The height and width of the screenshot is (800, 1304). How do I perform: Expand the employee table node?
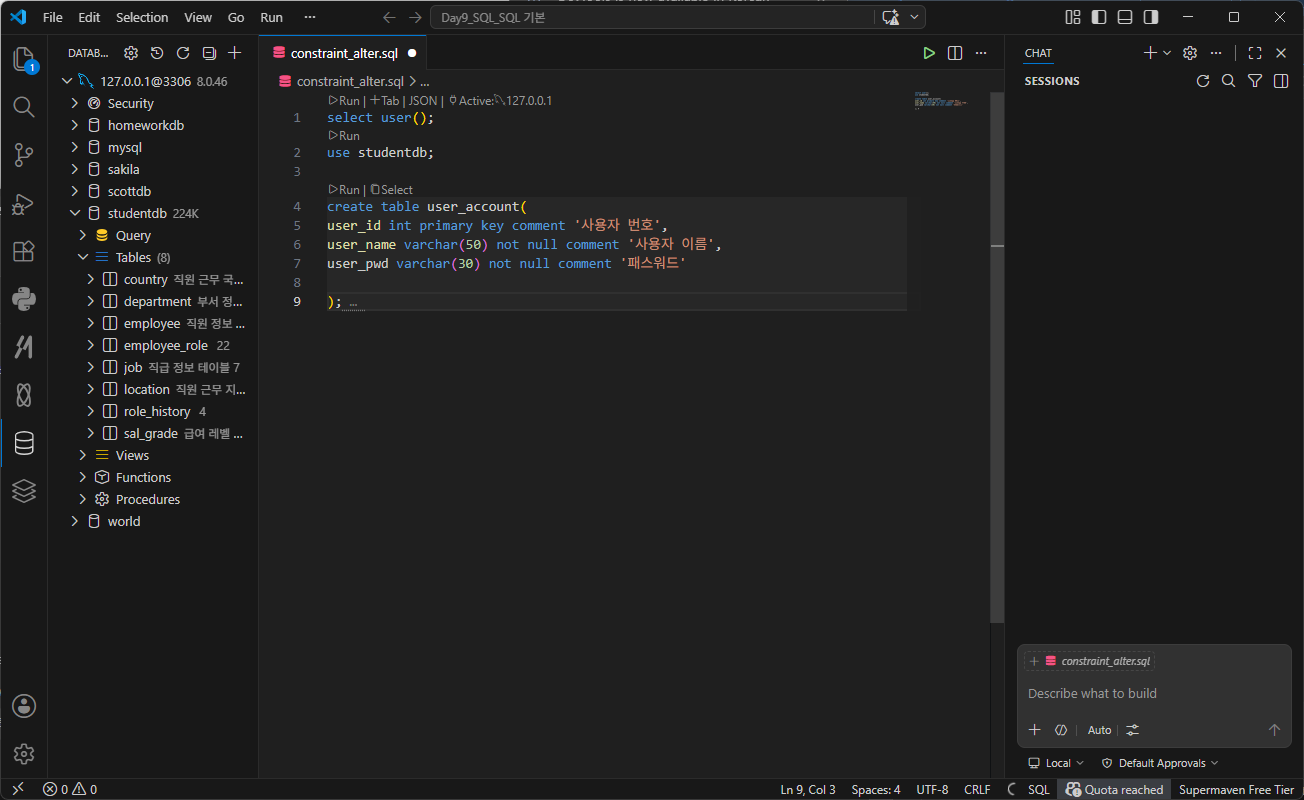[91, 323]
